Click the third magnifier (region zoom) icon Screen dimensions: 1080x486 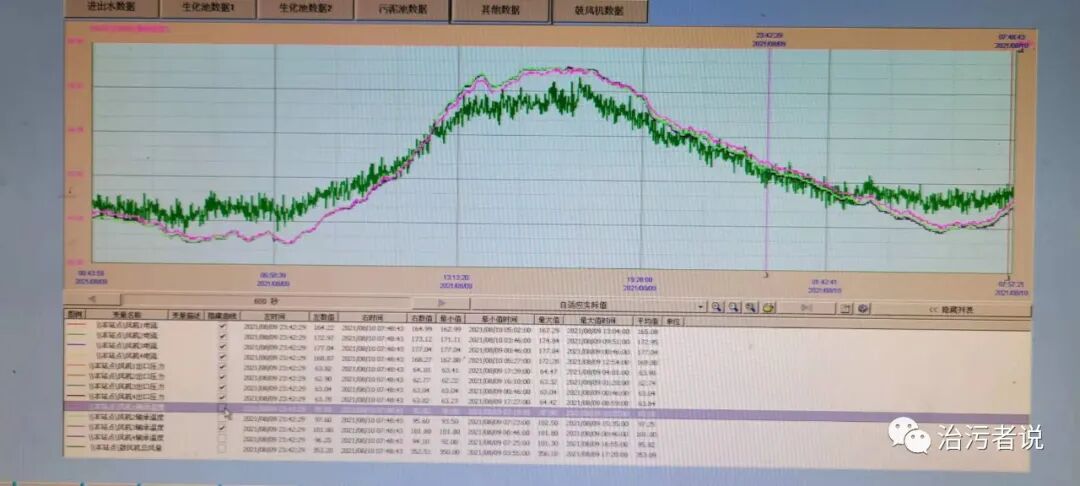point(751,308)
